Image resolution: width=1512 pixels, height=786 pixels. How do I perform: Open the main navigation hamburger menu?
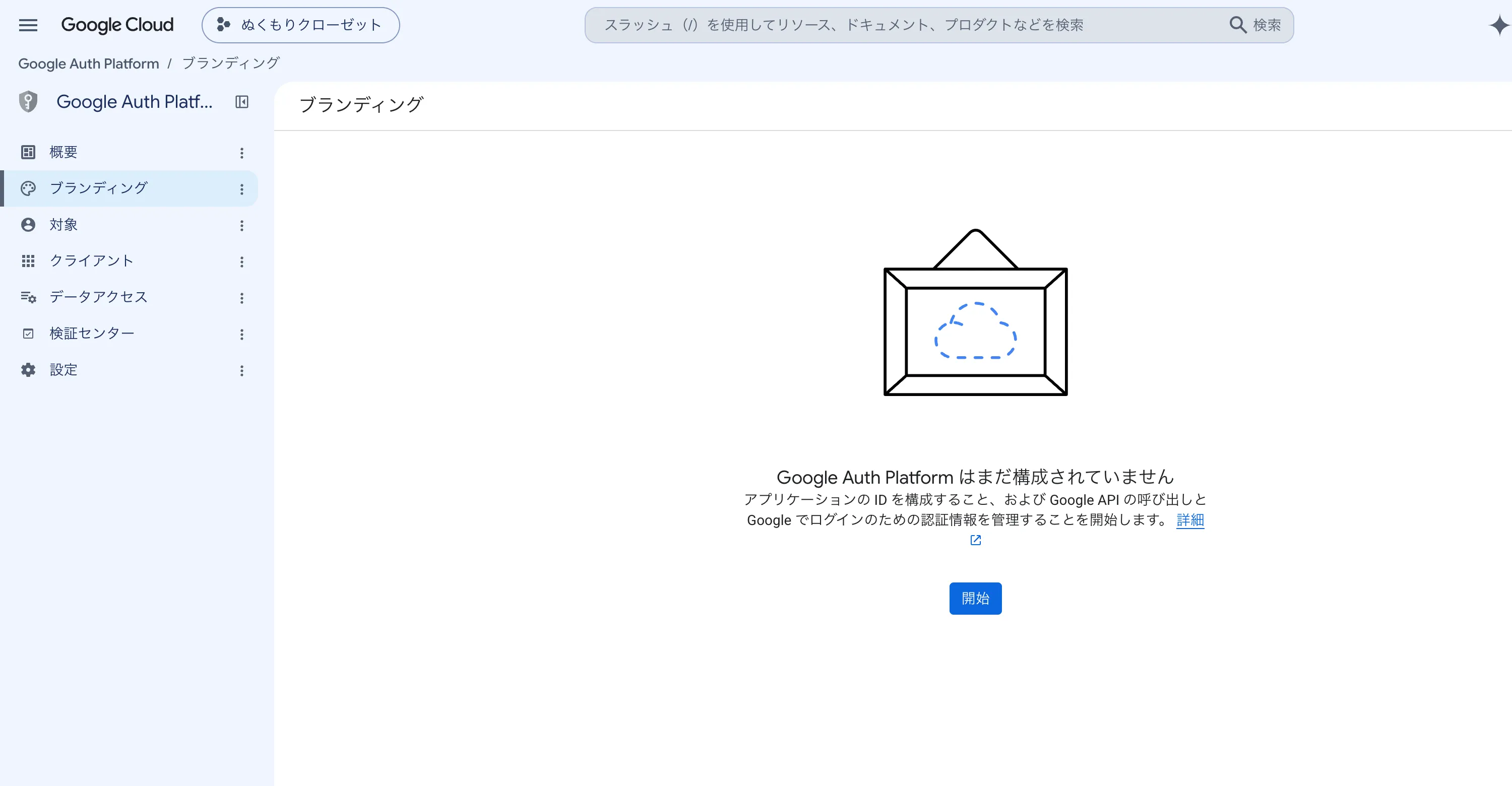[x=28, y=25]
